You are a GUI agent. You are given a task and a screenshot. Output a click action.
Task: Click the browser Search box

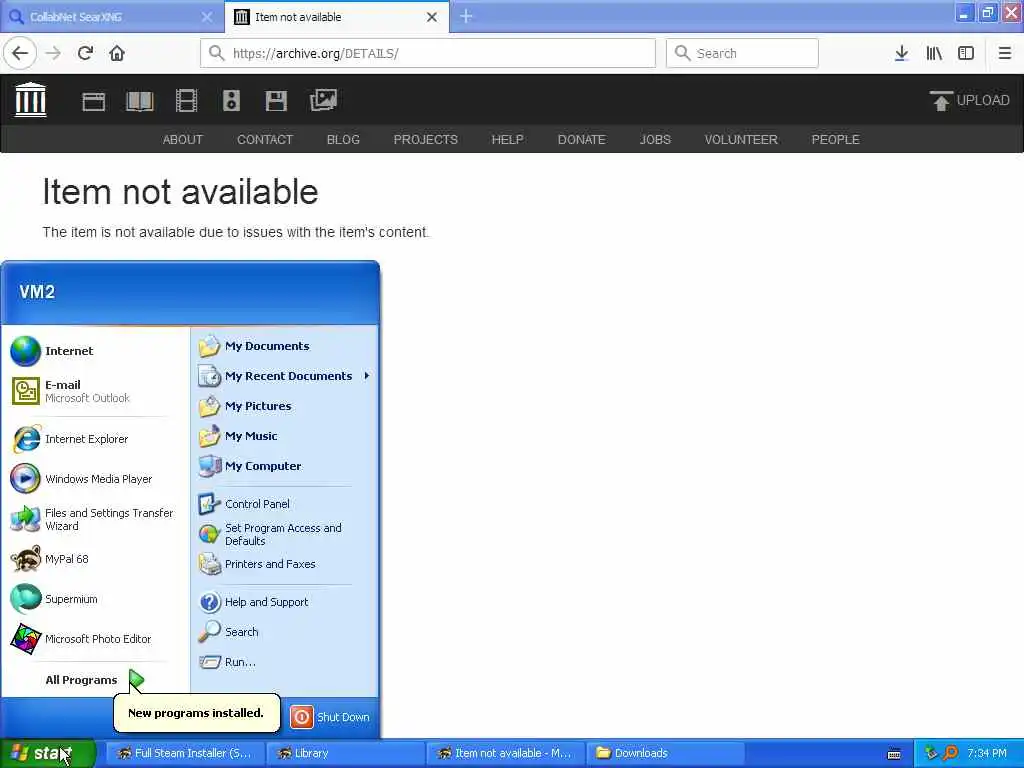[x=742, y=53]
